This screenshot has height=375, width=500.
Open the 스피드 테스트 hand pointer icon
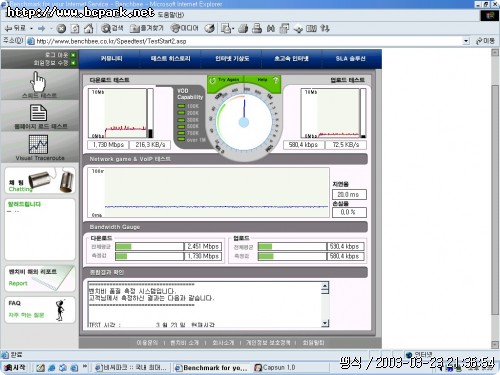point(38,81)
